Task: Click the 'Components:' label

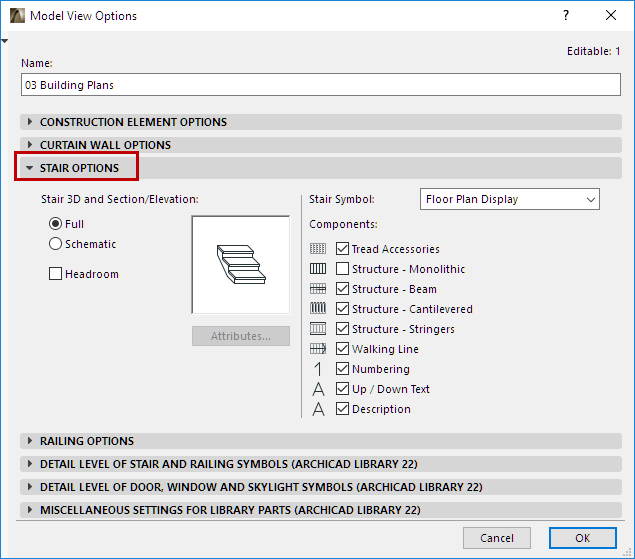Action: coord(343,224)
